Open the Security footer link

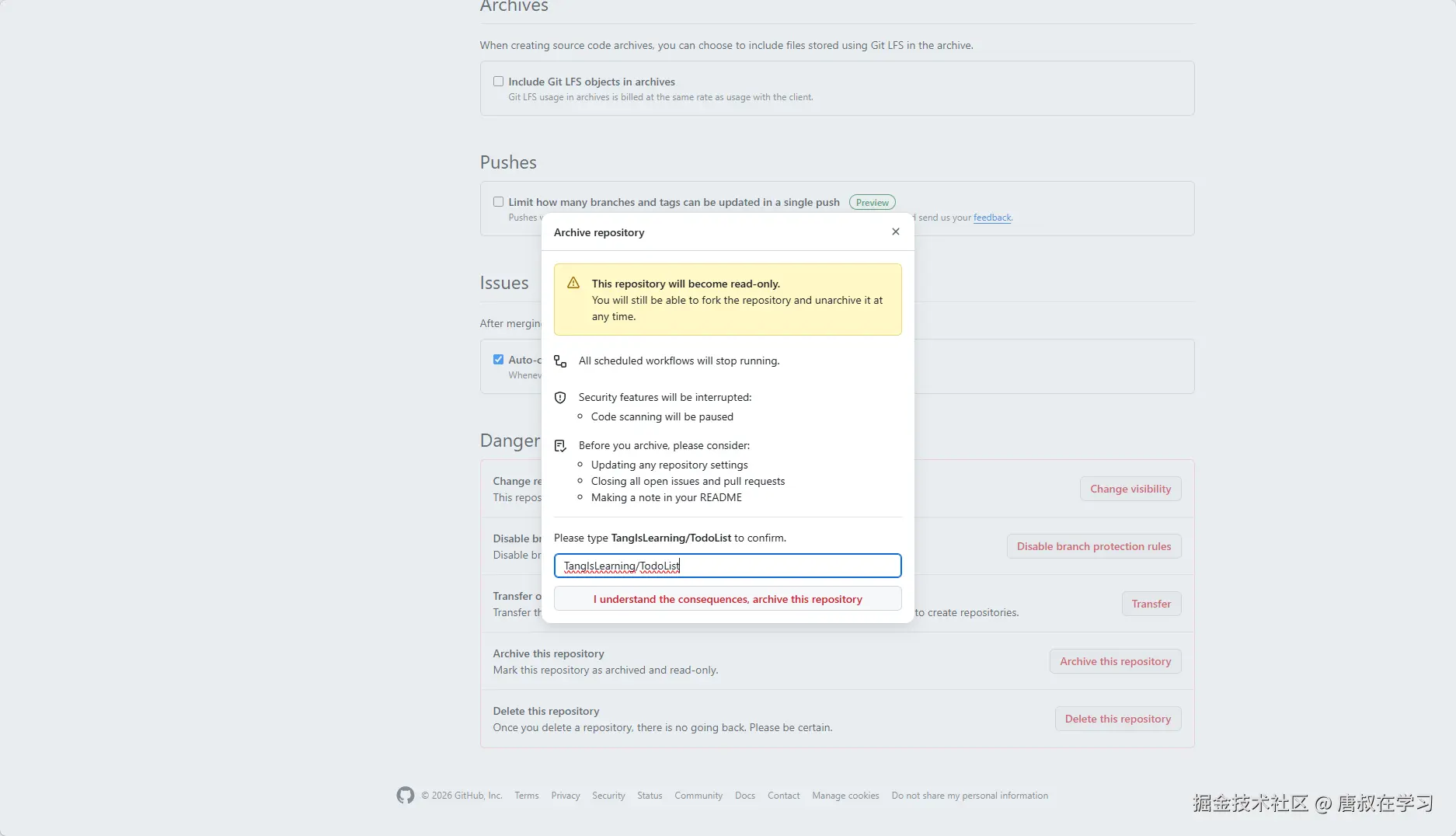608,796
